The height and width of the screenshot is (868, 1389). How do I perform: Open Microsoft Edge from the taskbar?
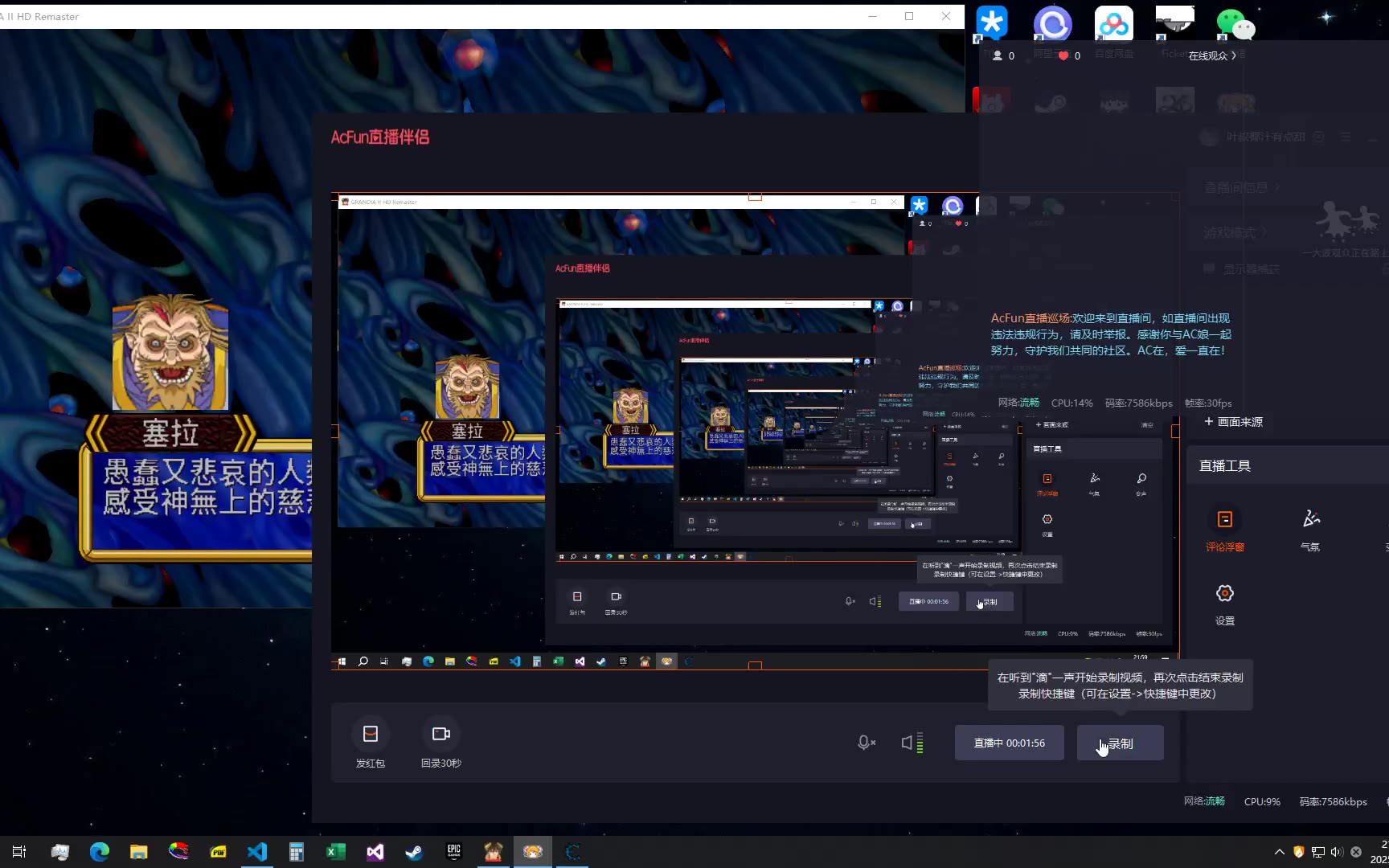pyautogui.click(x=99, y=852)
